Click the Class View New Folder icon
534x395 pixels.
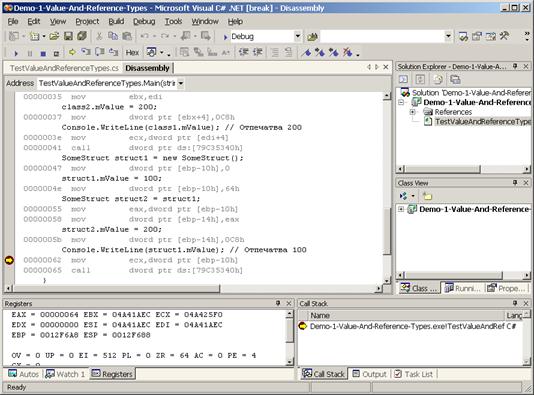tap(427, 196)
